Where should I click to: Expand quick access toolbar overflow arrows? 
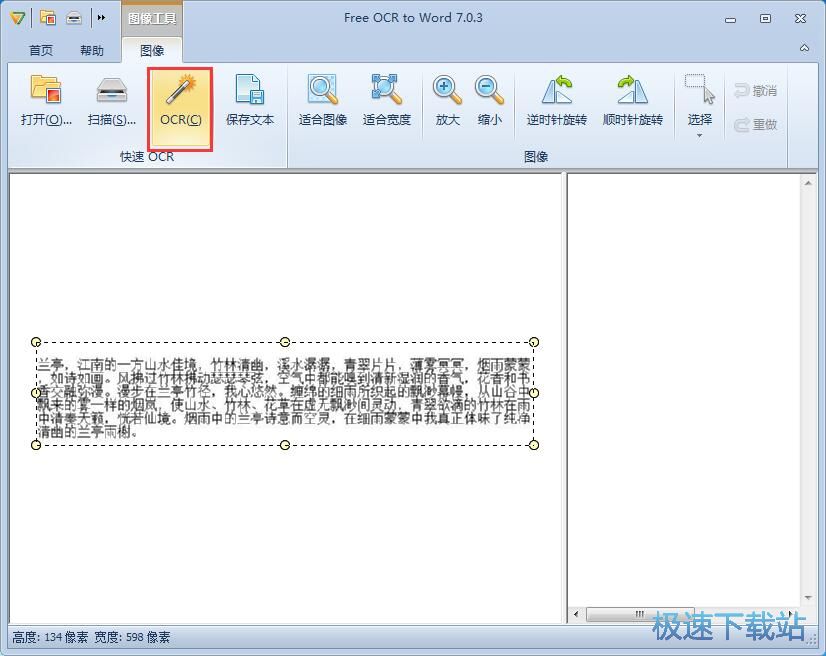coord(101,18)
